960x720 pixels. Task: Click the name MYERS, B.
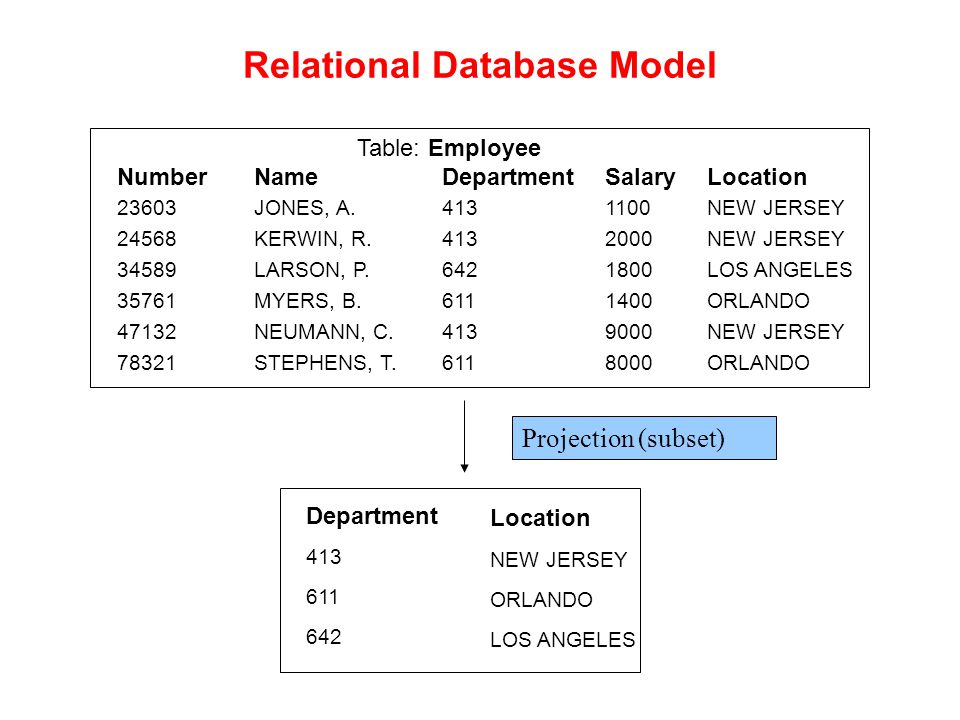click(308, 301)
